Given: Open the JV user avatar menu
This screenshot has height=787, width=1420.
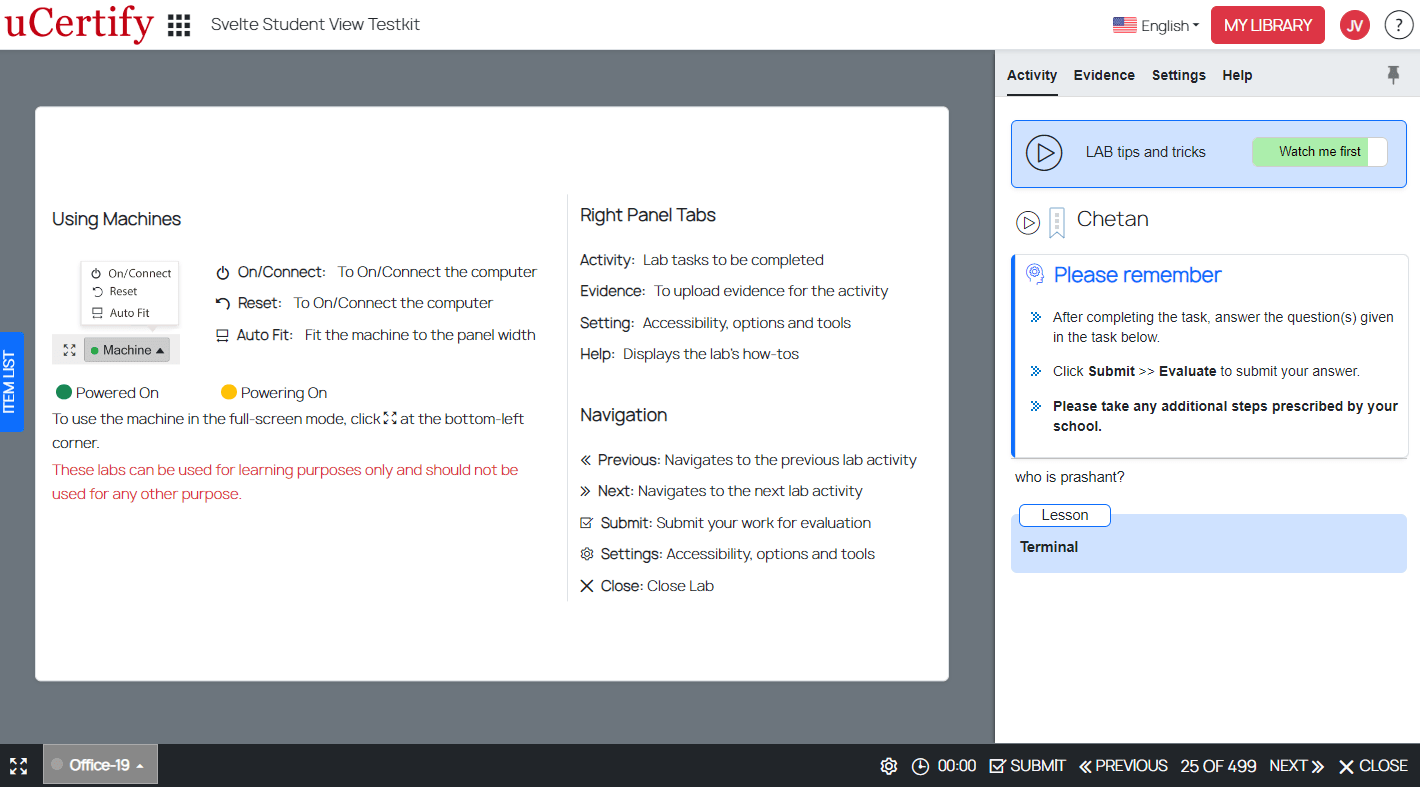Looking at the screenshot, I should (x=1354, y=26).
